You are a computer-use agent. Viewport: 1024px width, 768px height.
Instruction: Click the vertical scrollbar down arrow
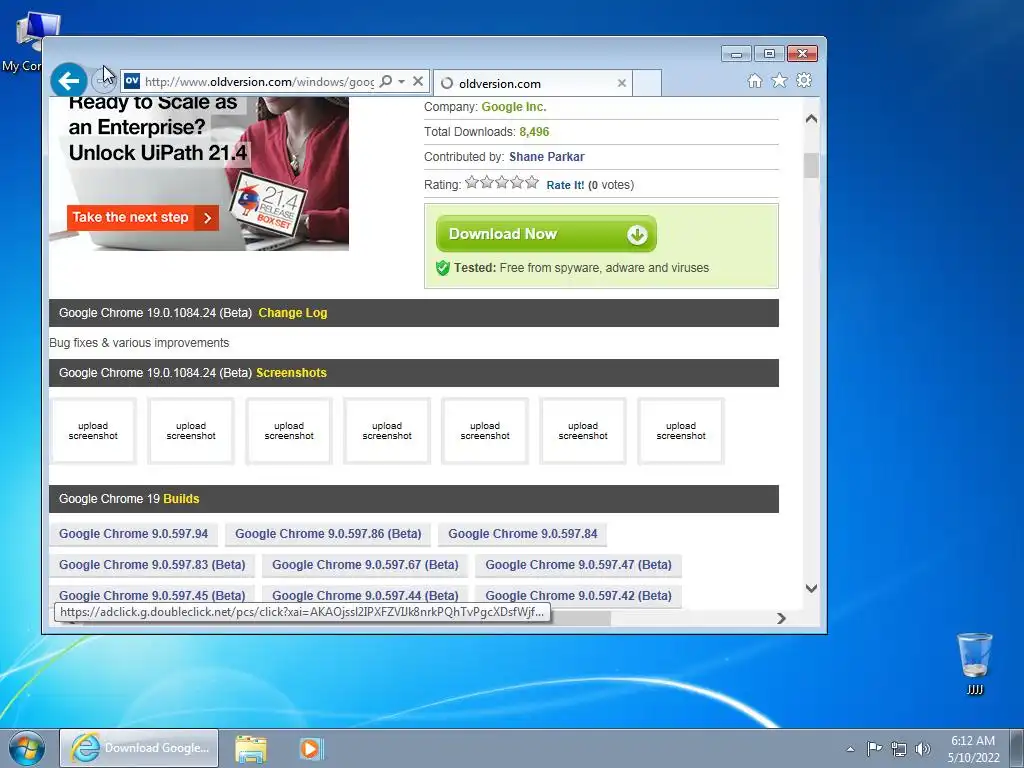click(811, 588)
